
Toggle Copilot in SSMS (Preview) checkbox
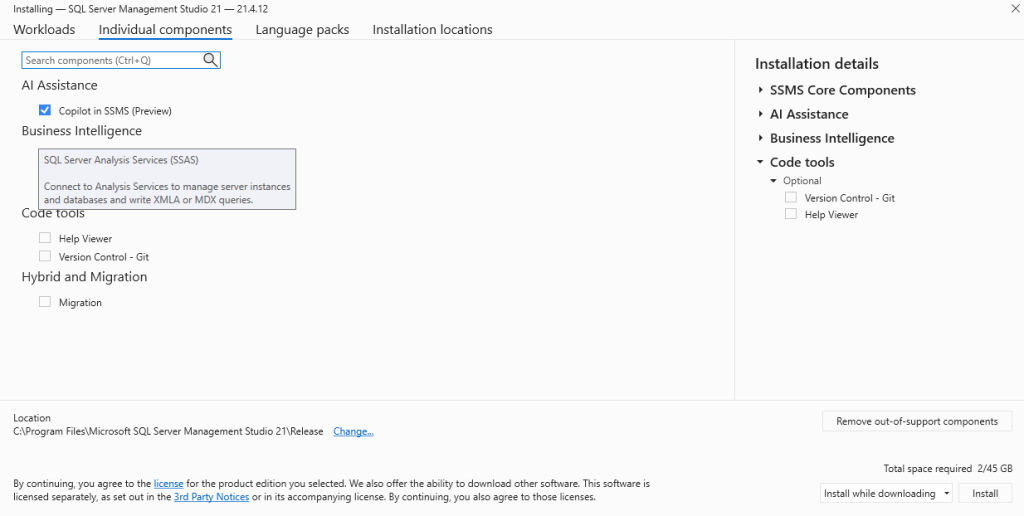(x=45, y=111)
